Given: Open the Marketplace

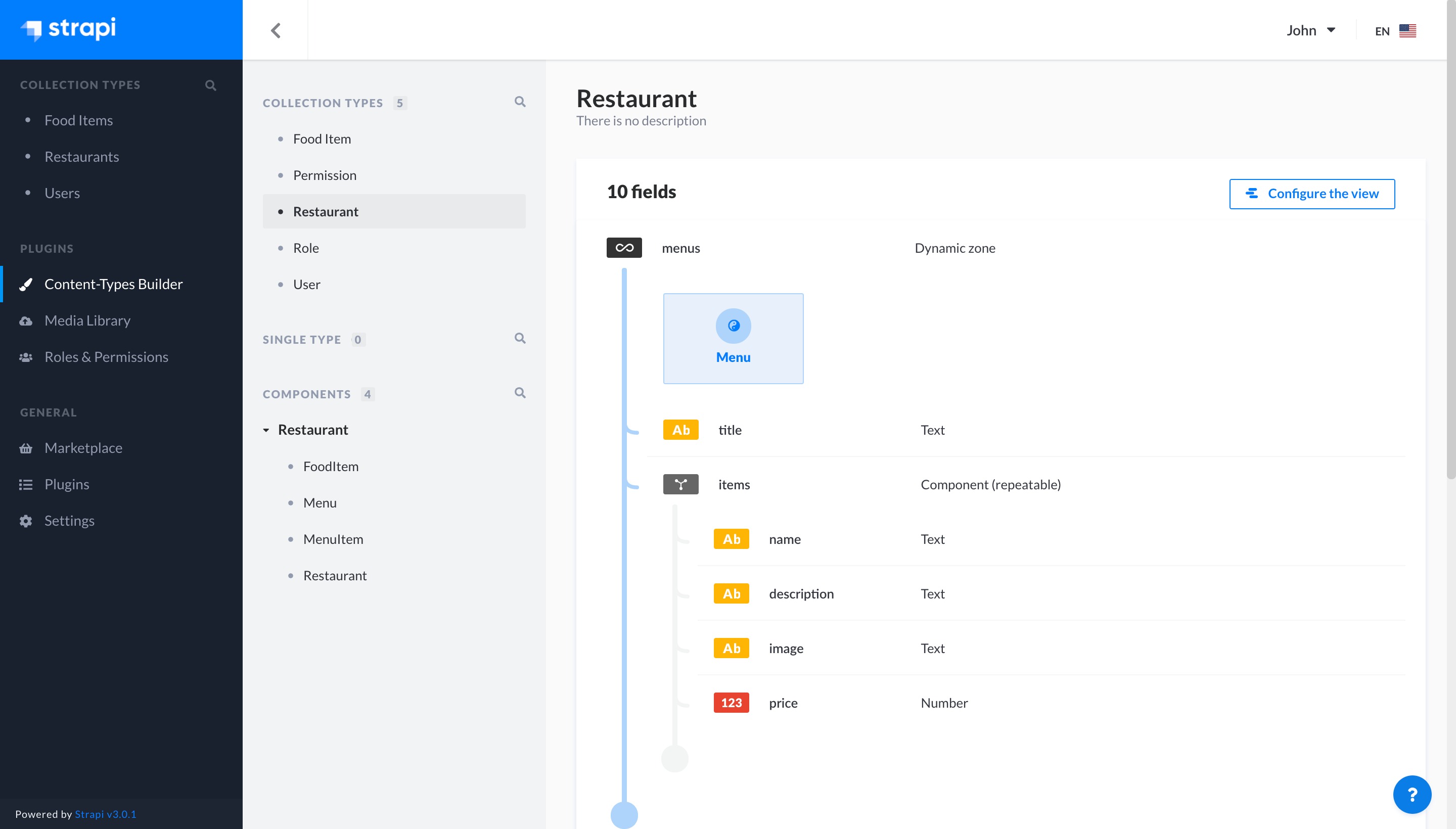Looking at the screenshot, I should pos(83,447).
